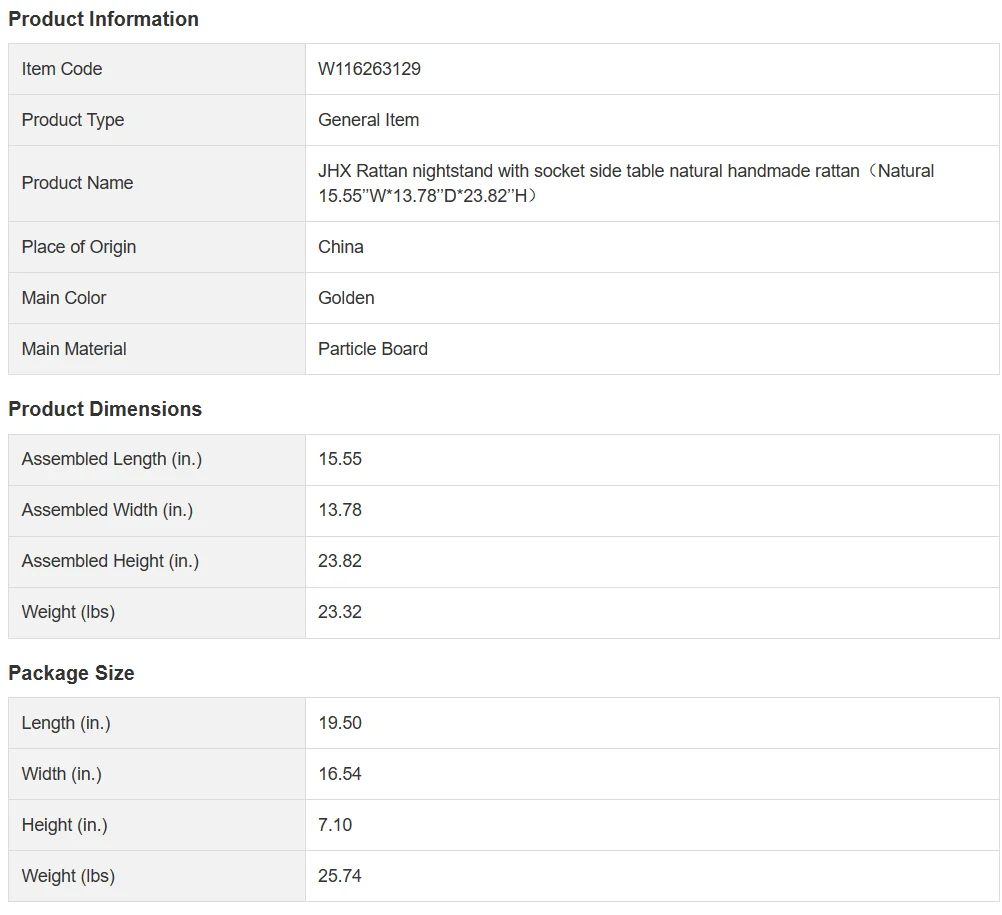Click the Product Information heading
The image size is (1002, 915).
103,19
